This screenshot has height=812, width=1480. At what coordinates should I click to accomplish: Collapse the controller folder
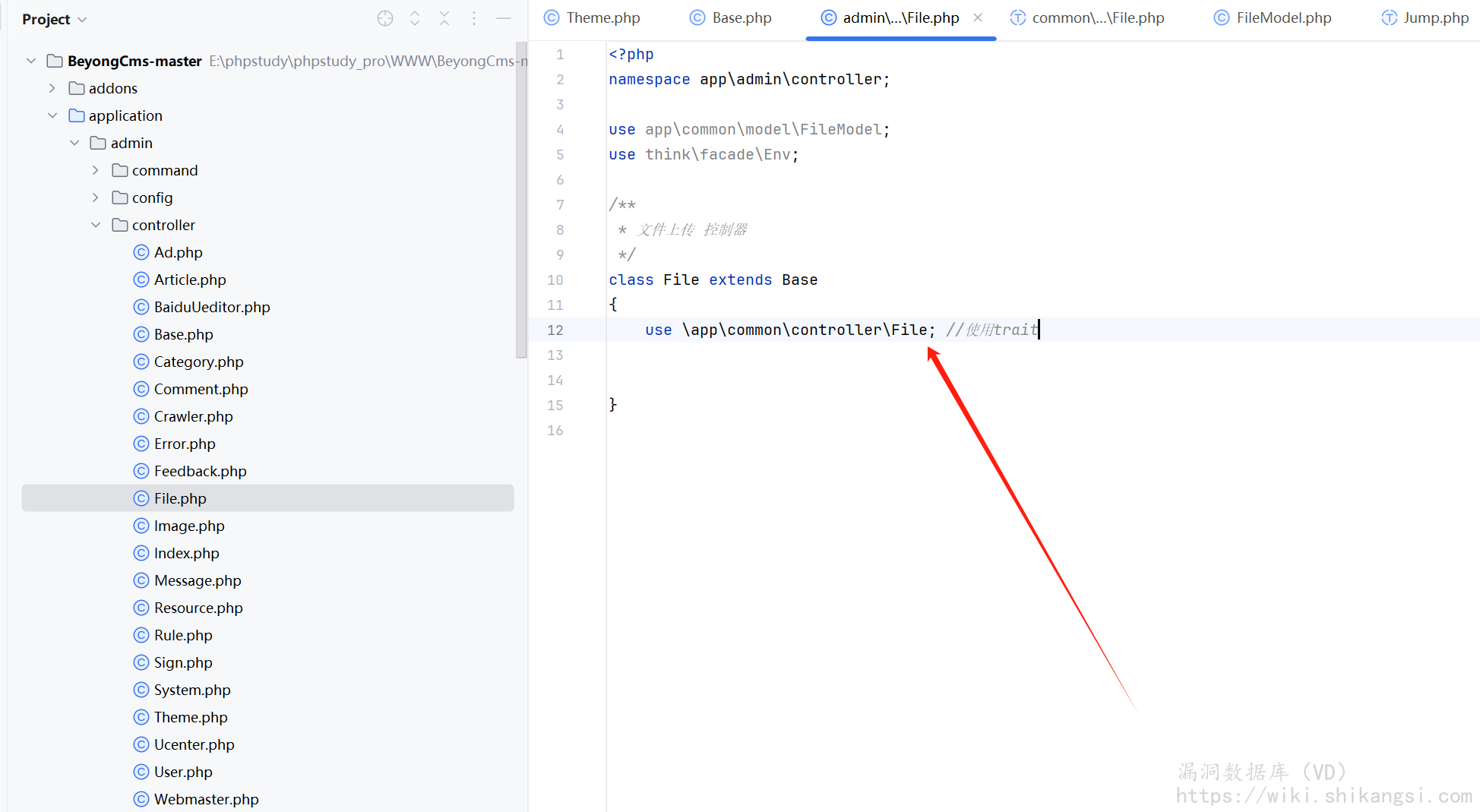(x=96, y=225)
